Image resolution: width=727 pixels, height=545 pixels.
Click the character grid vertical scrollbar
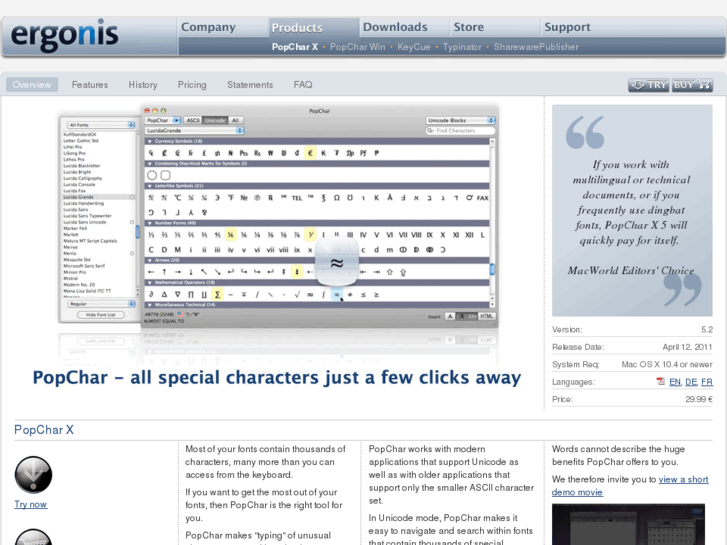click(492, 224)
